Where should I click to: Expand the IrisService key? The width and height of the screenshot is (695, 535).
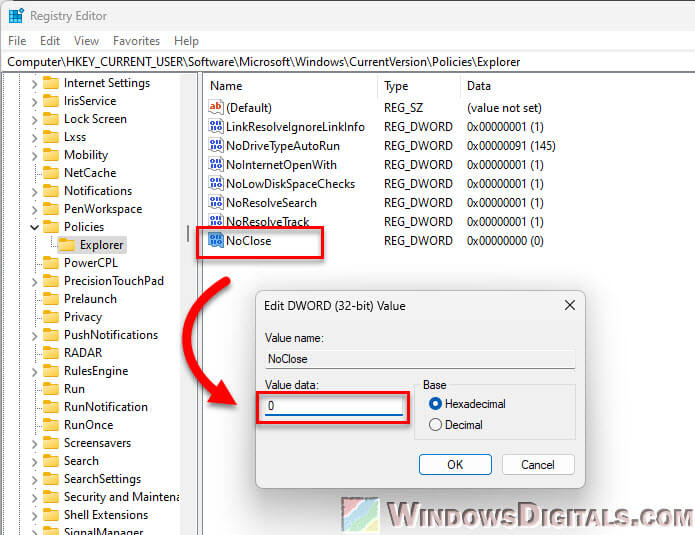click(x=35, y=102)
